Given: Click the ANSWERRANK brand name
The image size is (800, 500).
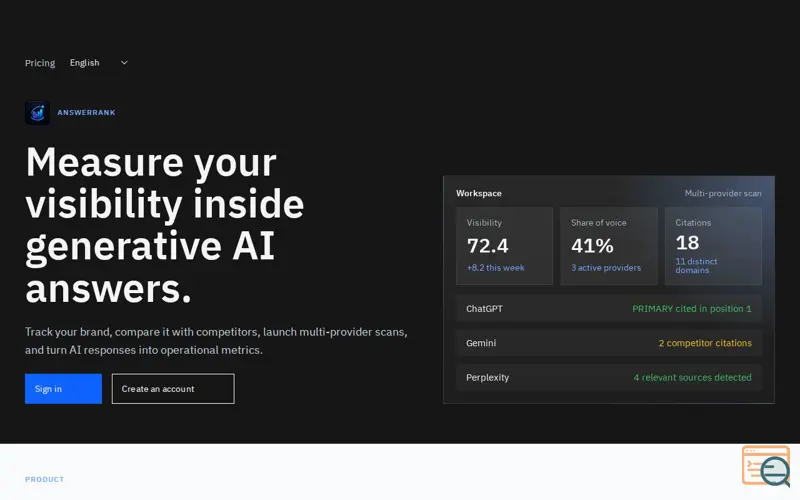Looking at the screenshot, I should point(86,112).
